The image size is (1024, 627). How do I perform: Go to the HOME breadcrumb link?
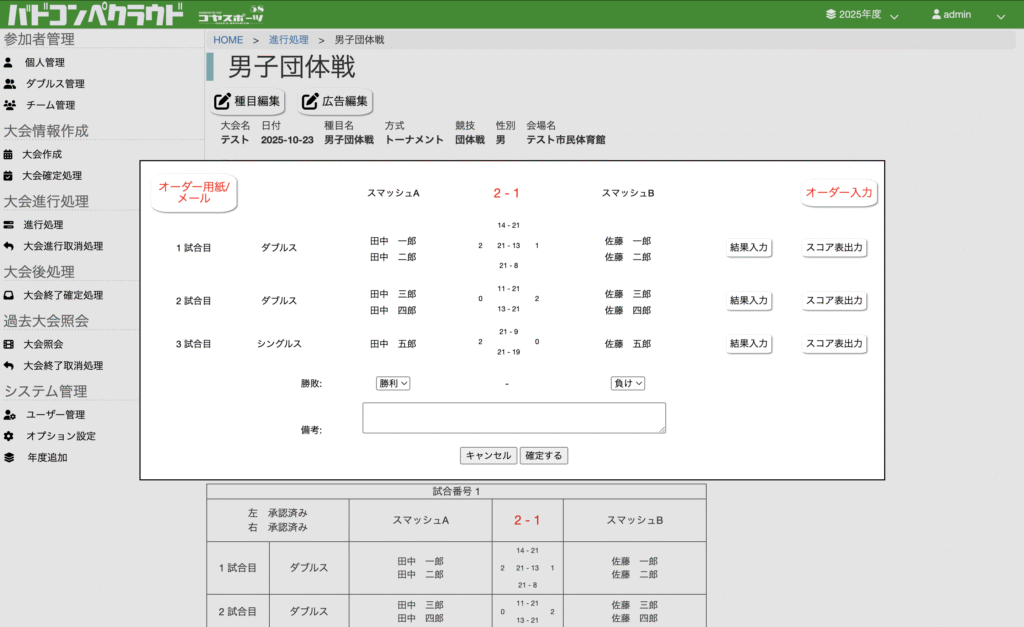pyautogui.click(x=228, y=40)
